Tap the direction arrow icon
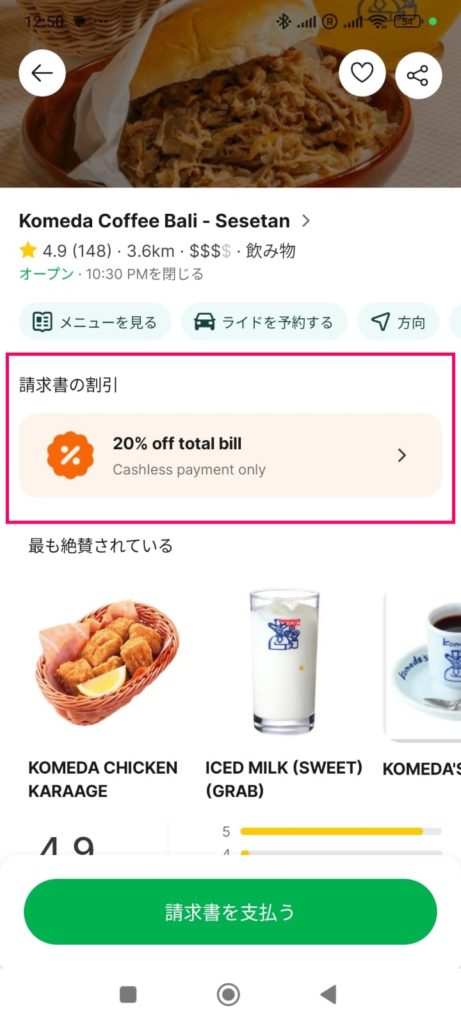The height and width of the screenshot is (1024, 461). 380,322
